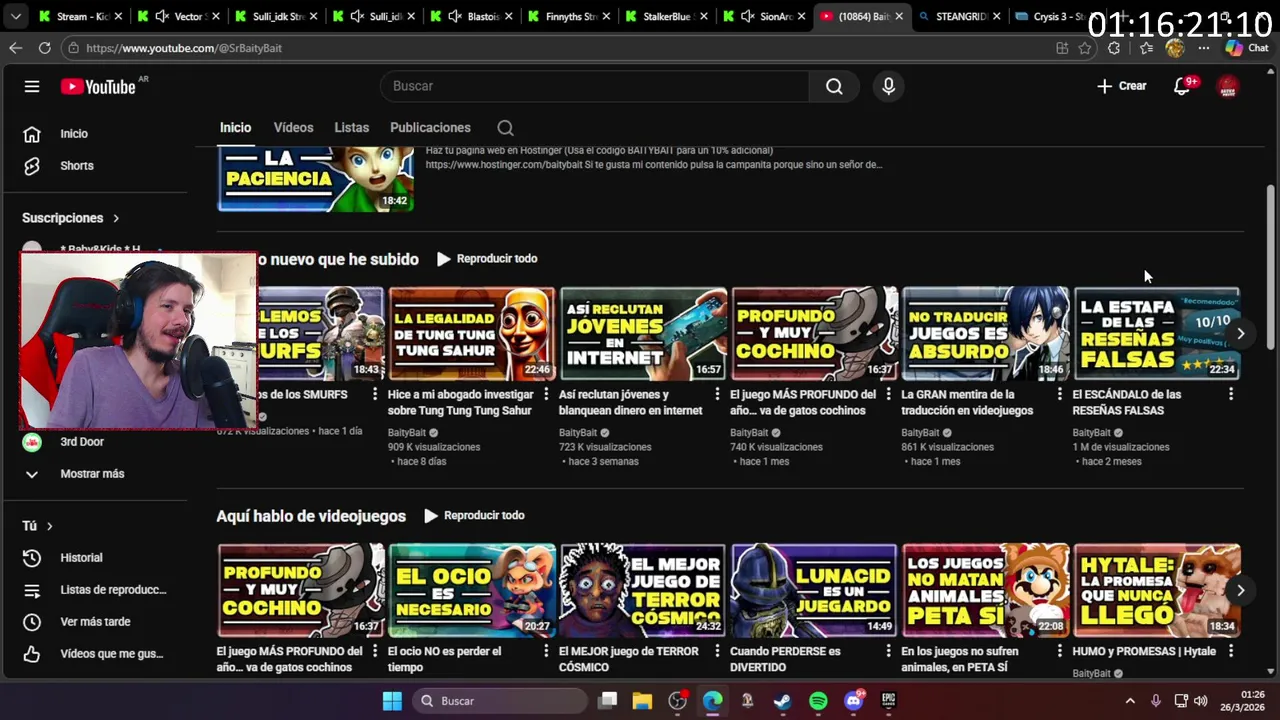The height and width of the screenshot is (720, 1280).
Task: Open options menu for HUMO y PROMESAS Hytale
Action: point(1231,652)
